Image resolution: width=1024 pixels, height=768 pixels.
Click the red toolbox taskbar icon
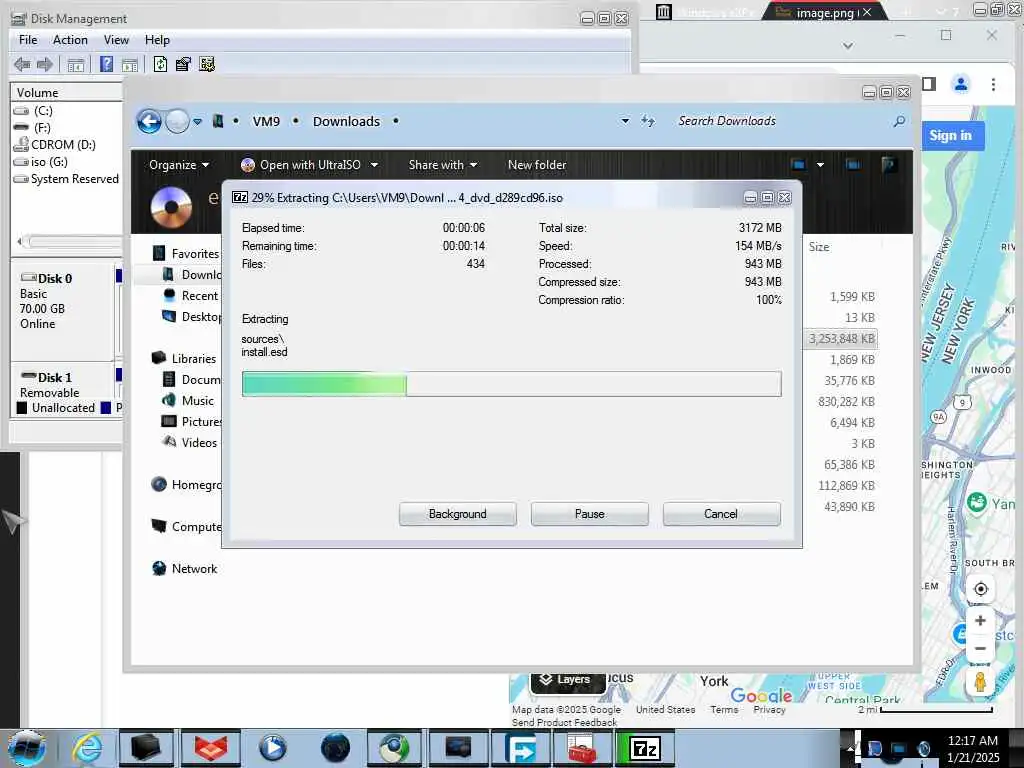[582, 748]
